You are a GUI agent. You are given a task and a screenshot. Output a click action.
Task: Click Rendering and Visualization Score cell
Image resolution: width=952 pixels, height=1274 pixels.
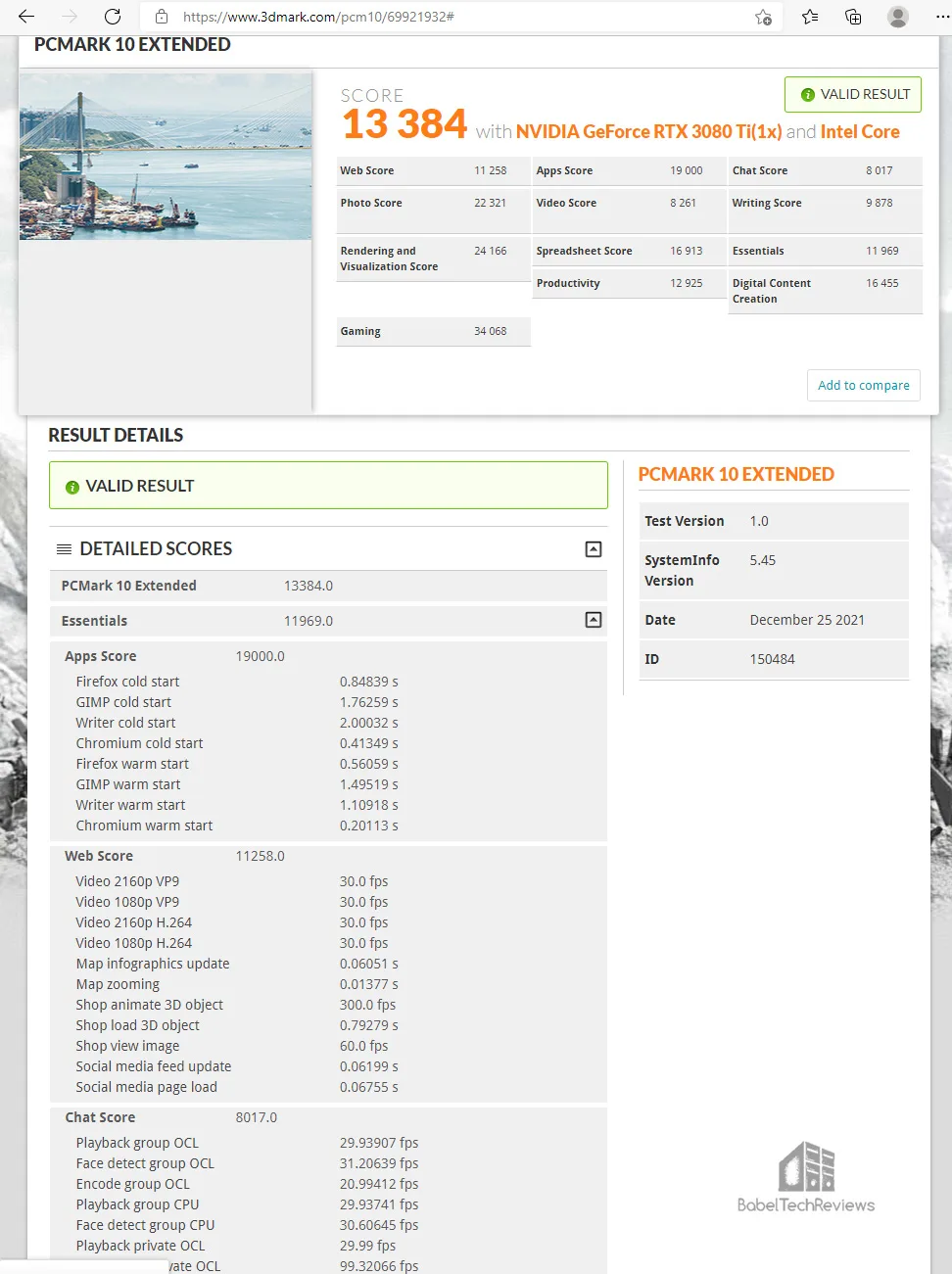434,259
